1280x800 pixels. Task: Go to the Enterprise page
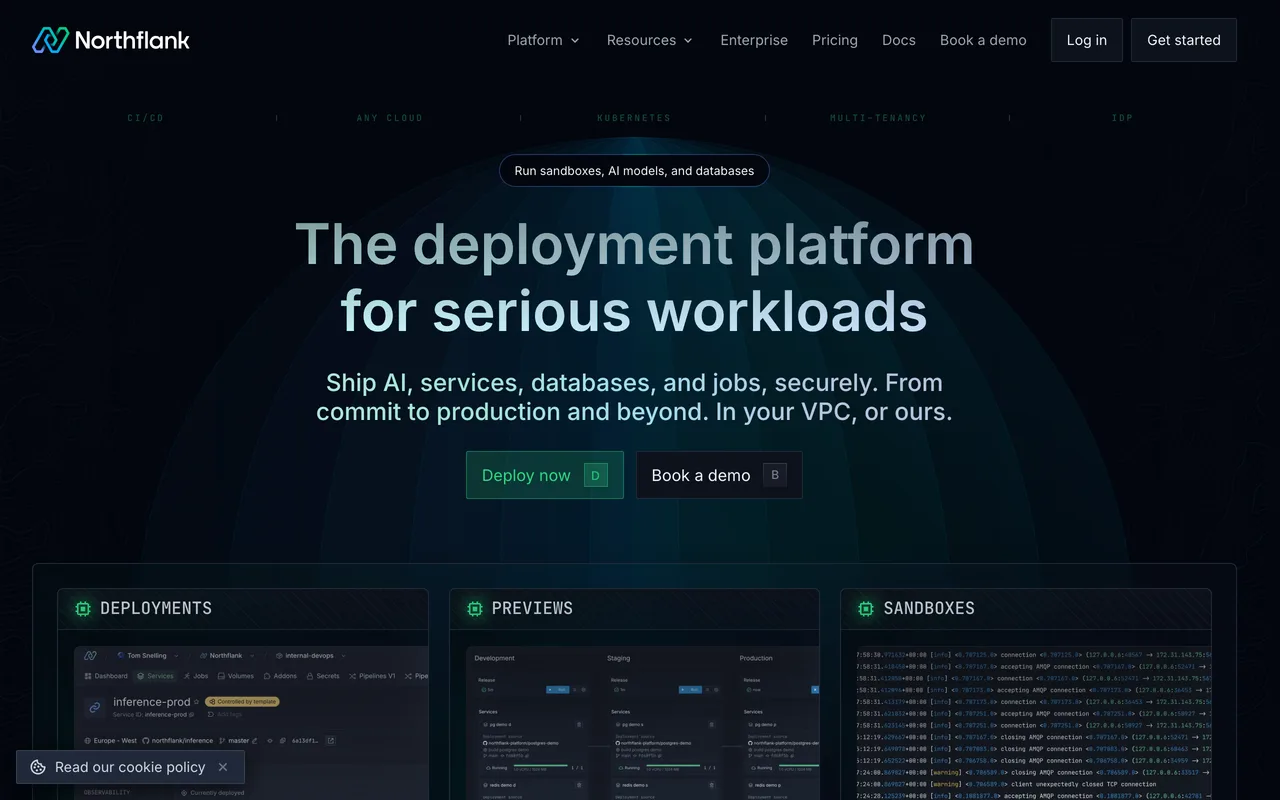(754, 40)
